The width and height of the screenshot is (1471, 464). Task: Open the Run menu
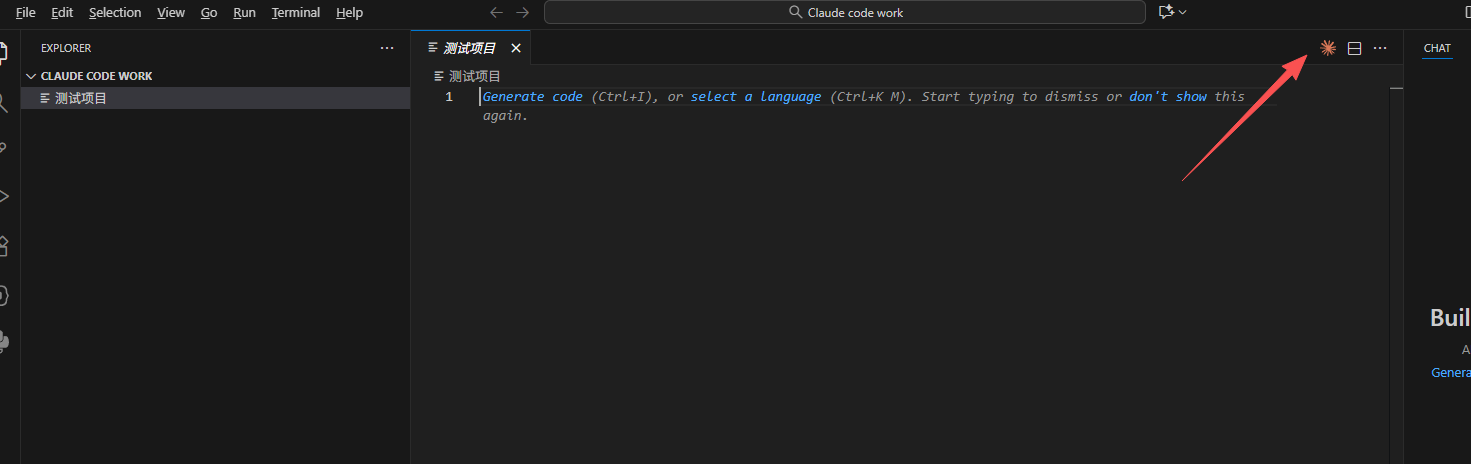coord(244,12)
